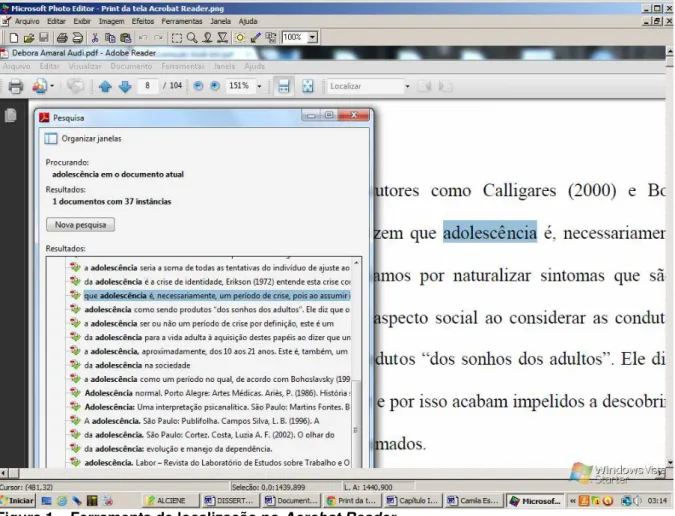The image size is (675, 516).
Task: Select the Sharpen tool icon
Action: click(x=223, y=38)
